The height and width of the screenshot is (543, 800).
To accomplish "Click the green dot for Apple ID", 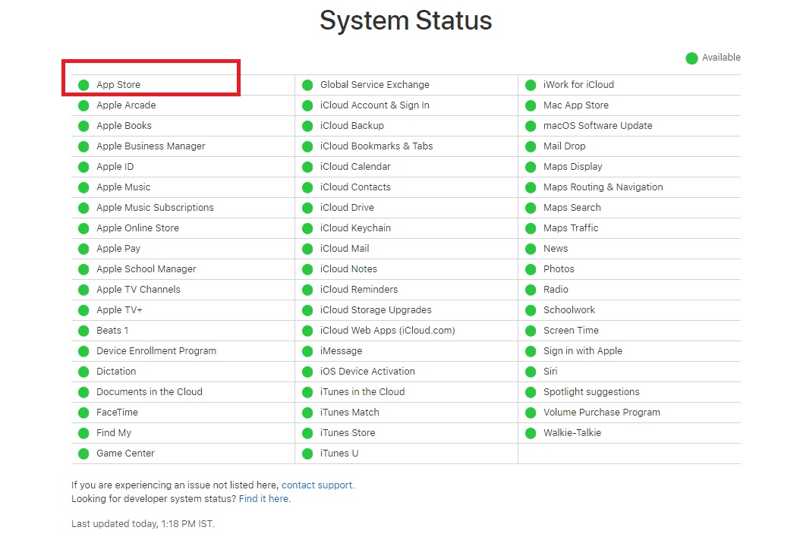I will (x=84, y=167).
